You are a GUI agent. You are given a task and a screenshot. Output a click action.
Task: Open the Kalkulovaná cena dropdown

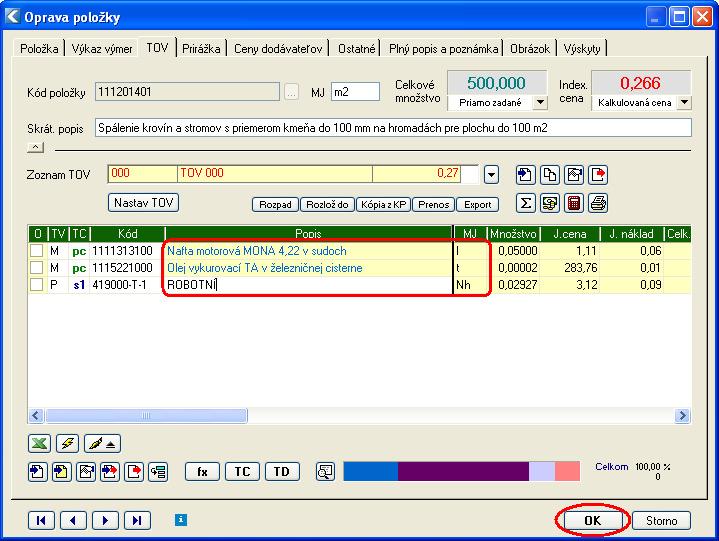click(x=684, y=102)
